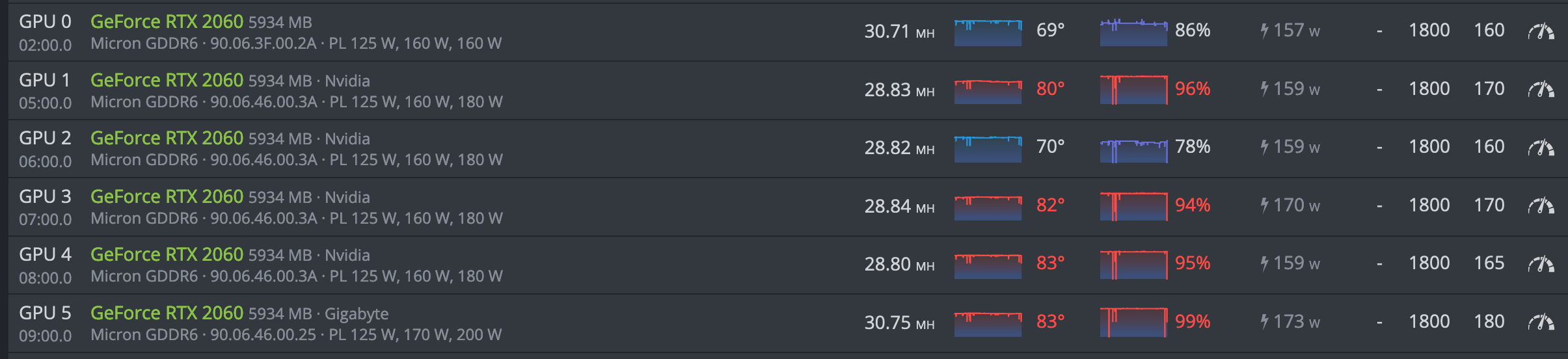Click the red temperature chart beside 80°
The height and width of the screenshot is (359, 1568).
pos(988,91)
